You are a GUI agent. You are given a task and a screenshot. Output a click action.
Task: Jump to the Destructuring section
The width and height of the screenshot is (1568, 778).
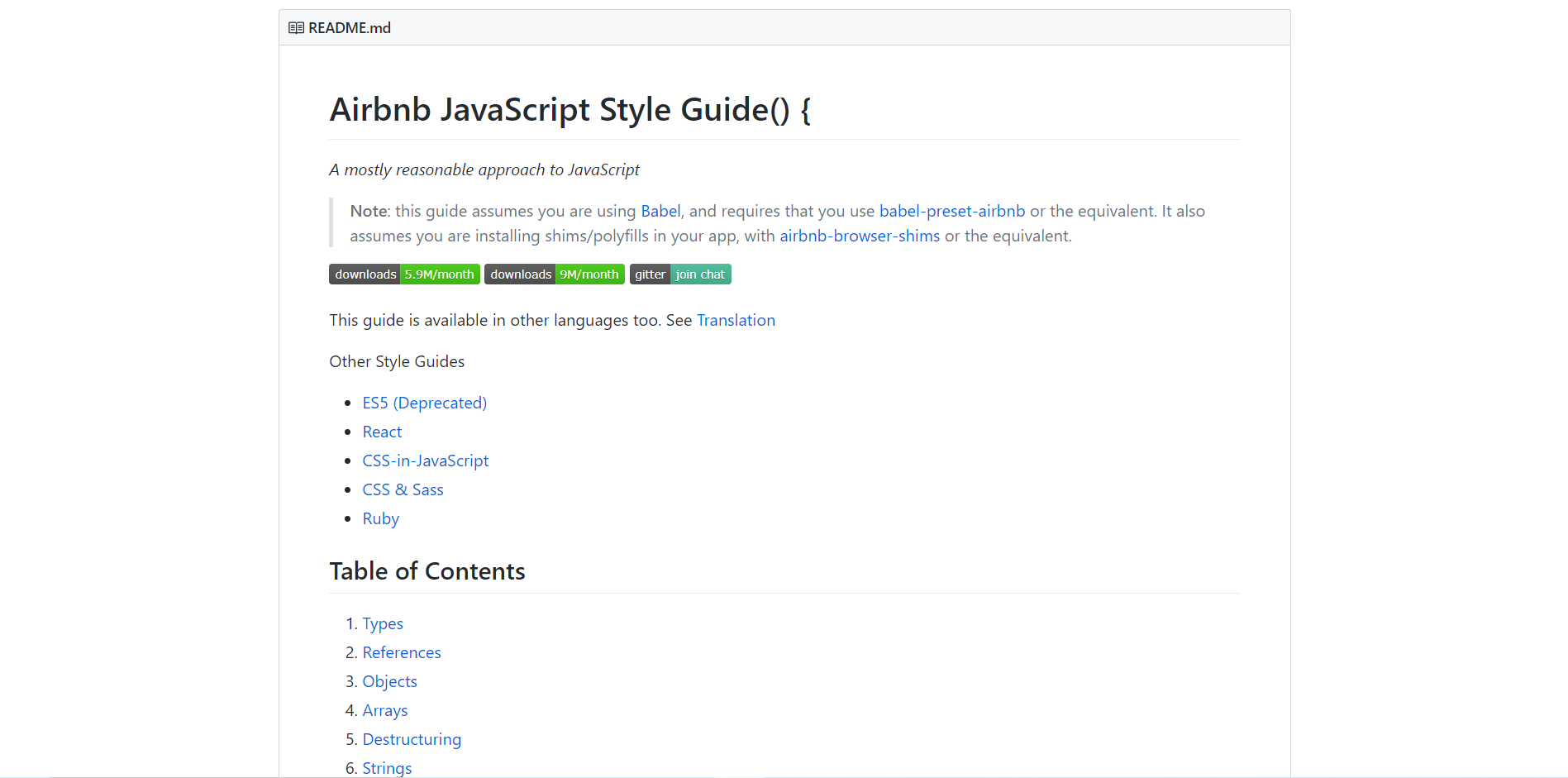[412, 740]
